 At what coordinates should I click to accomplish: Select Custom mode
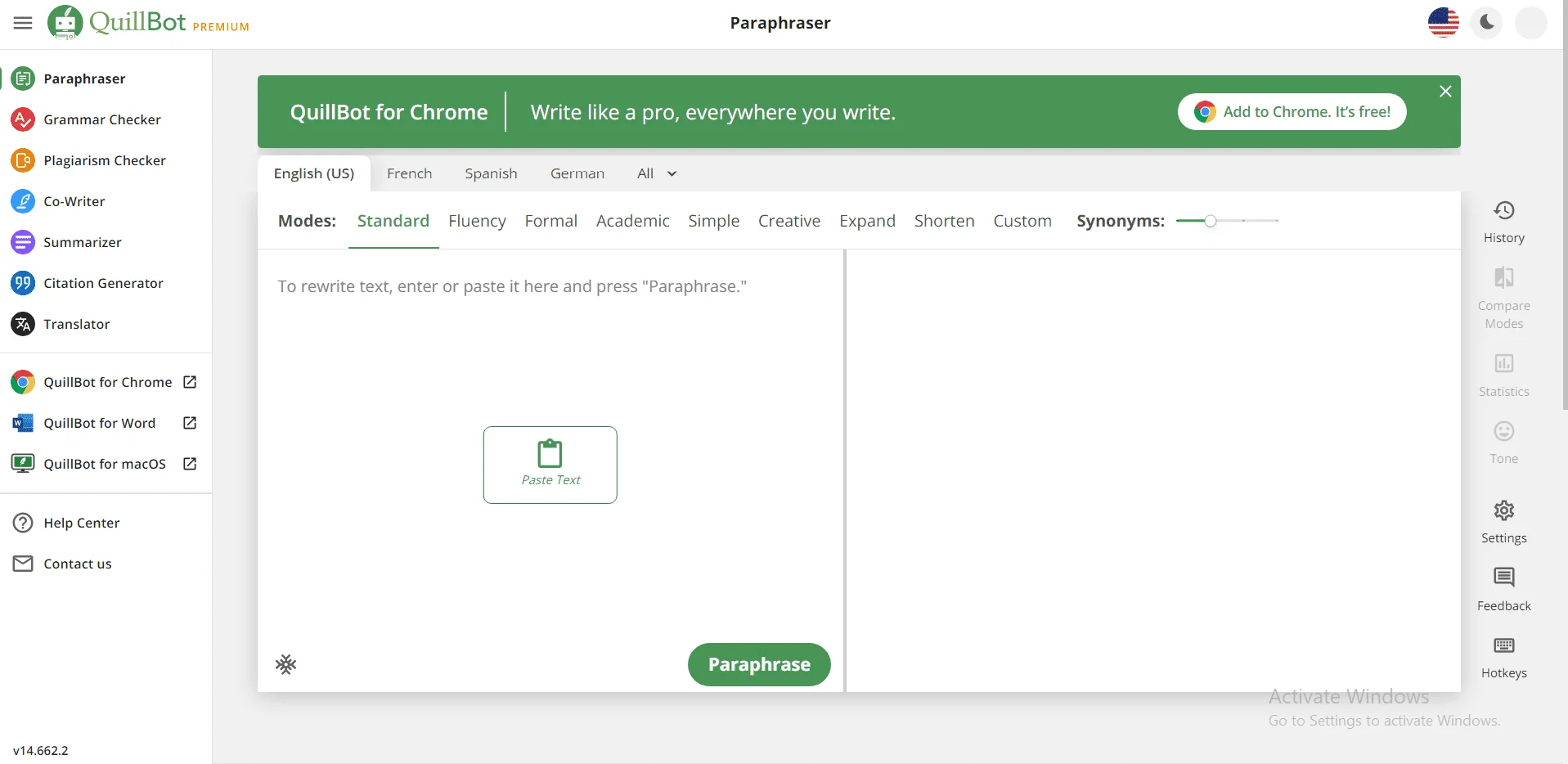(x=1022, y=221)
